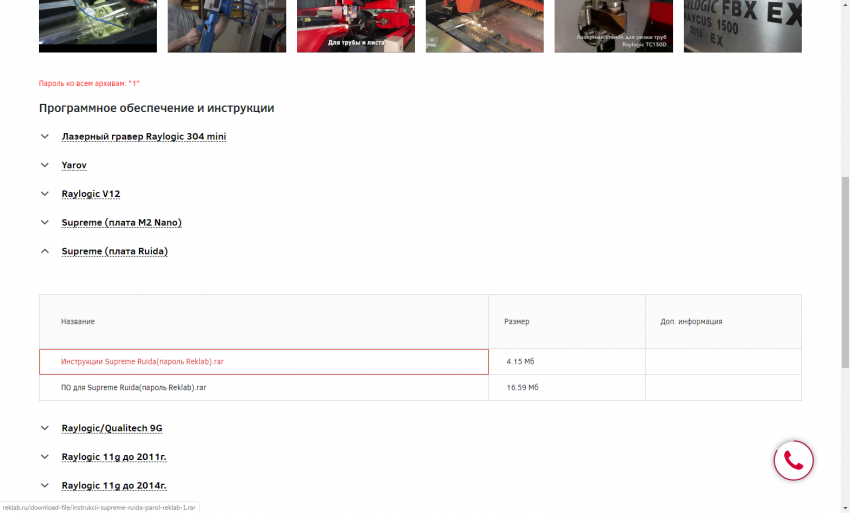Click the scrollbar down arrow

[x=844, y=507]
